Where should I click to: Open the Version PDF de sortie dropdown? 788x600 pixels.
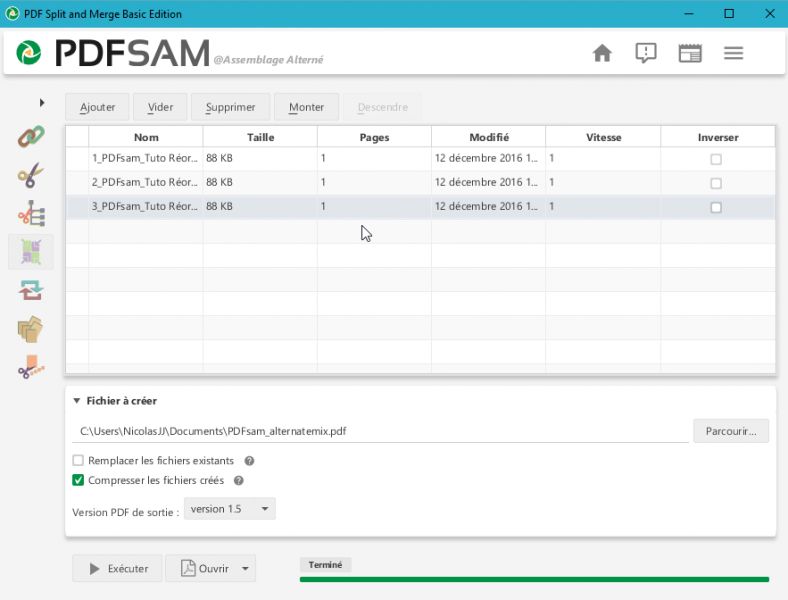(x=230, y=509)
